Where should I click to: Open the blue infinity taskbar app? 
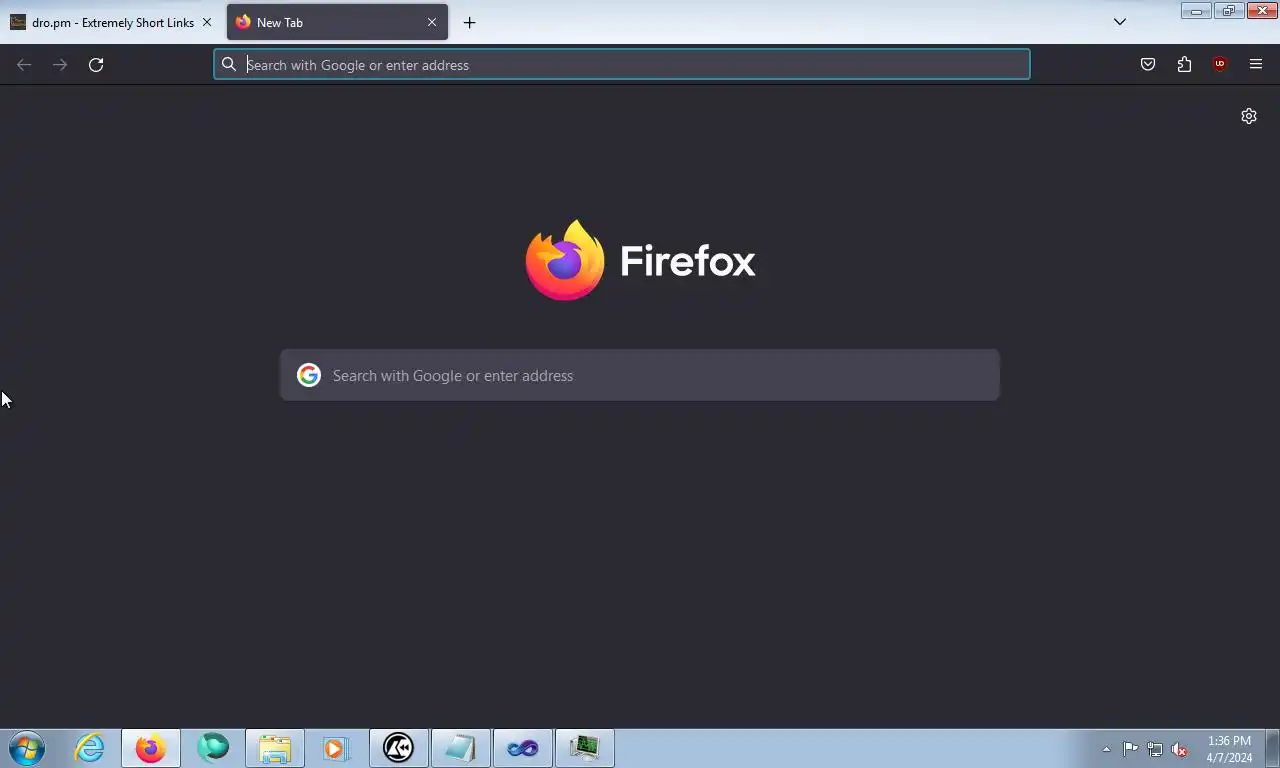(x=522, y=748)
